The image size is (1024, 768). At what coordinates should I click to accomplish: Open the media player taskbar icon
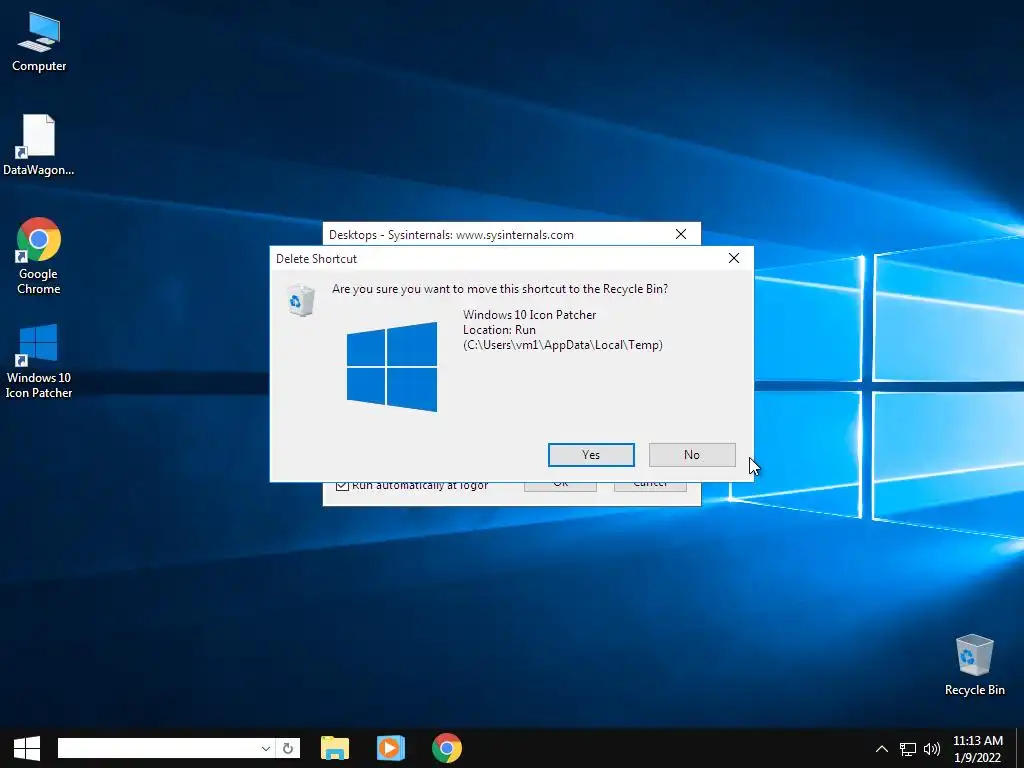[x=391, y=748]
